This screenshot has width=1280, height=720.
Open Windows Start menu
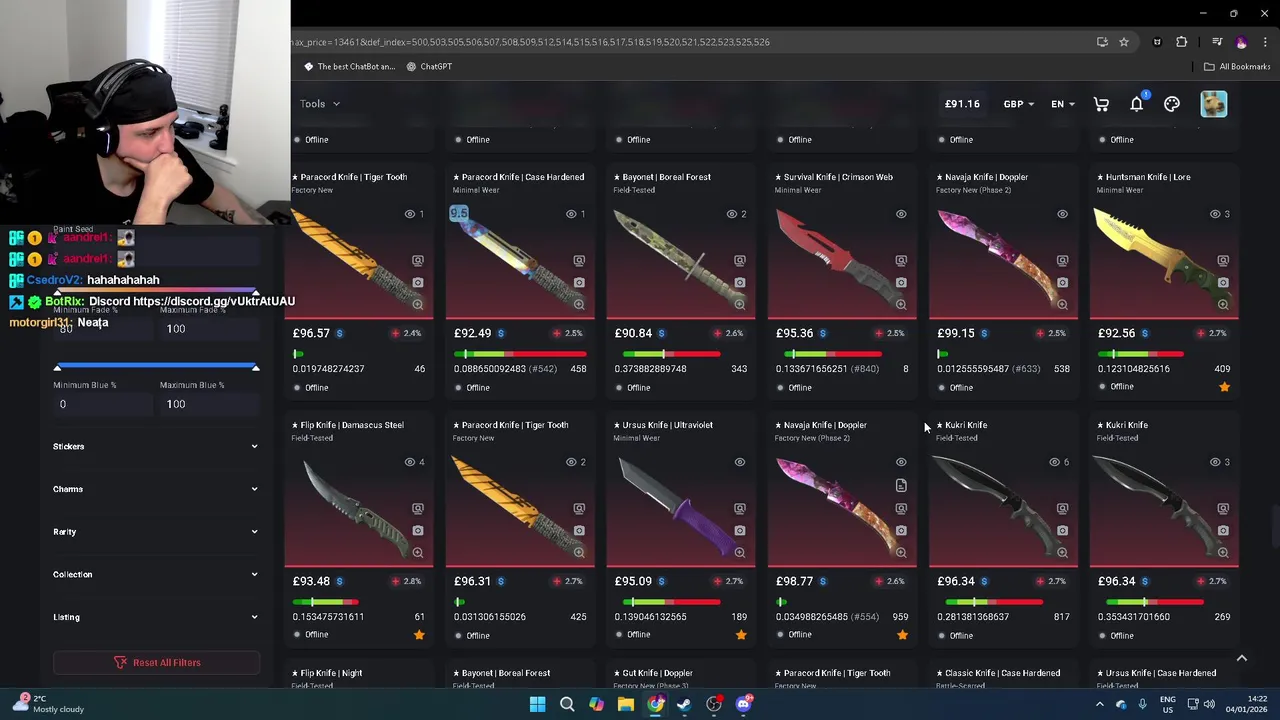[537, 704]
